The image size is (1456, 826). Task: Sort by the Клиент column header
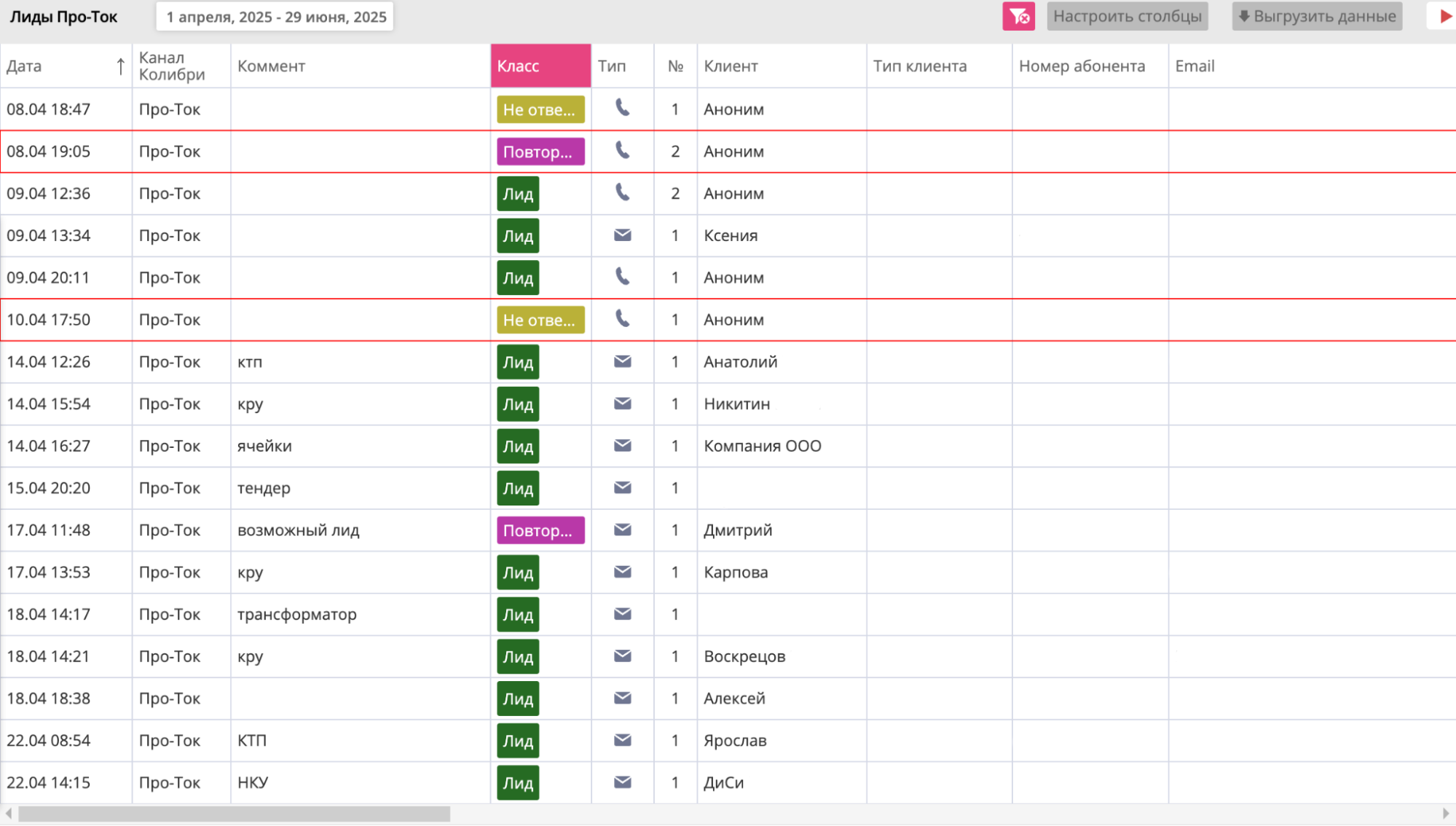coord(731,66)
